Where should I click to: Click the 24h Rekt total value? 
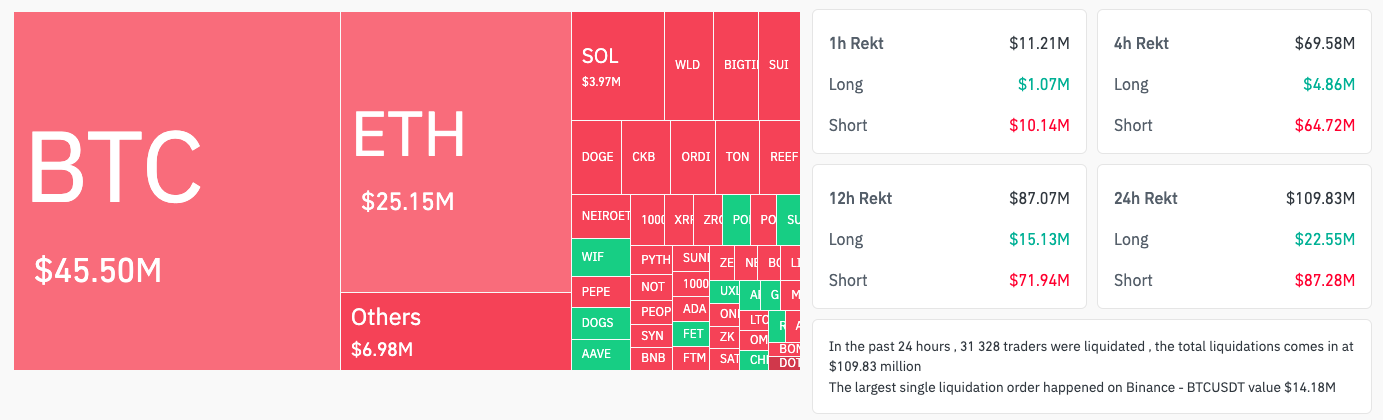(x=1320, y=198)
